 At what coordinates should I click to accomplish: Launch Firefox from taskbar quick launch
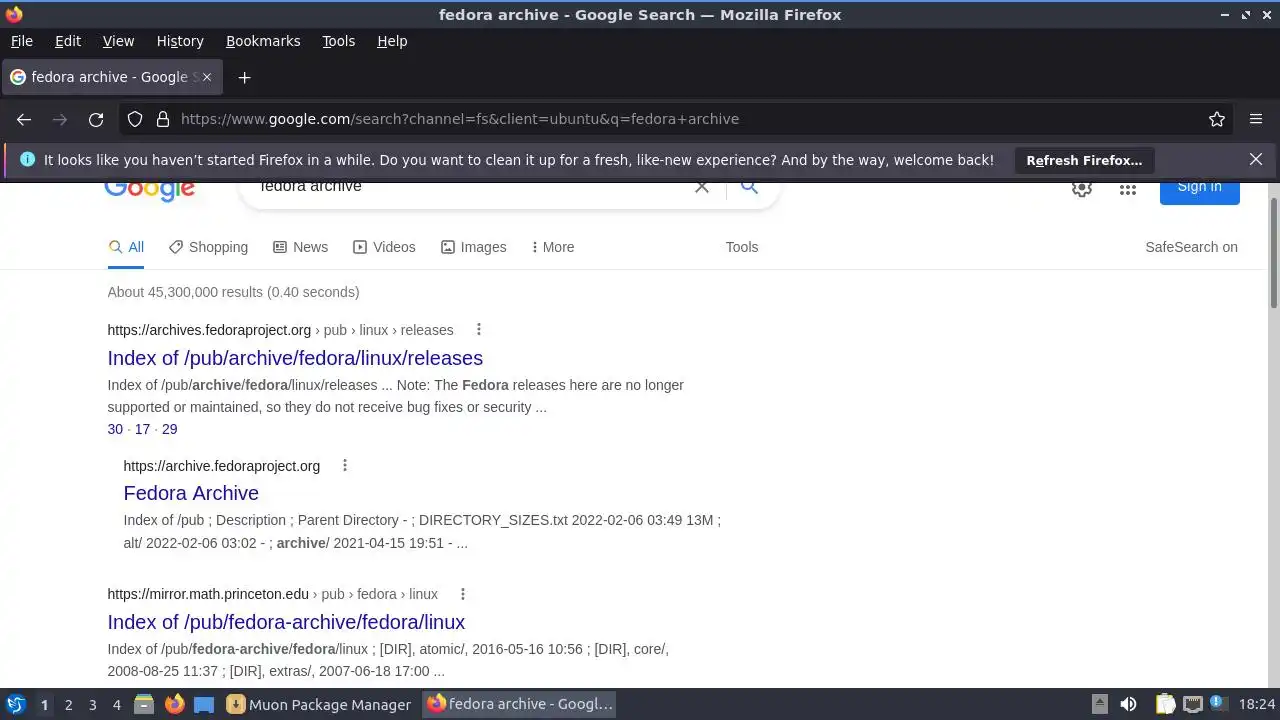point(174,704)
